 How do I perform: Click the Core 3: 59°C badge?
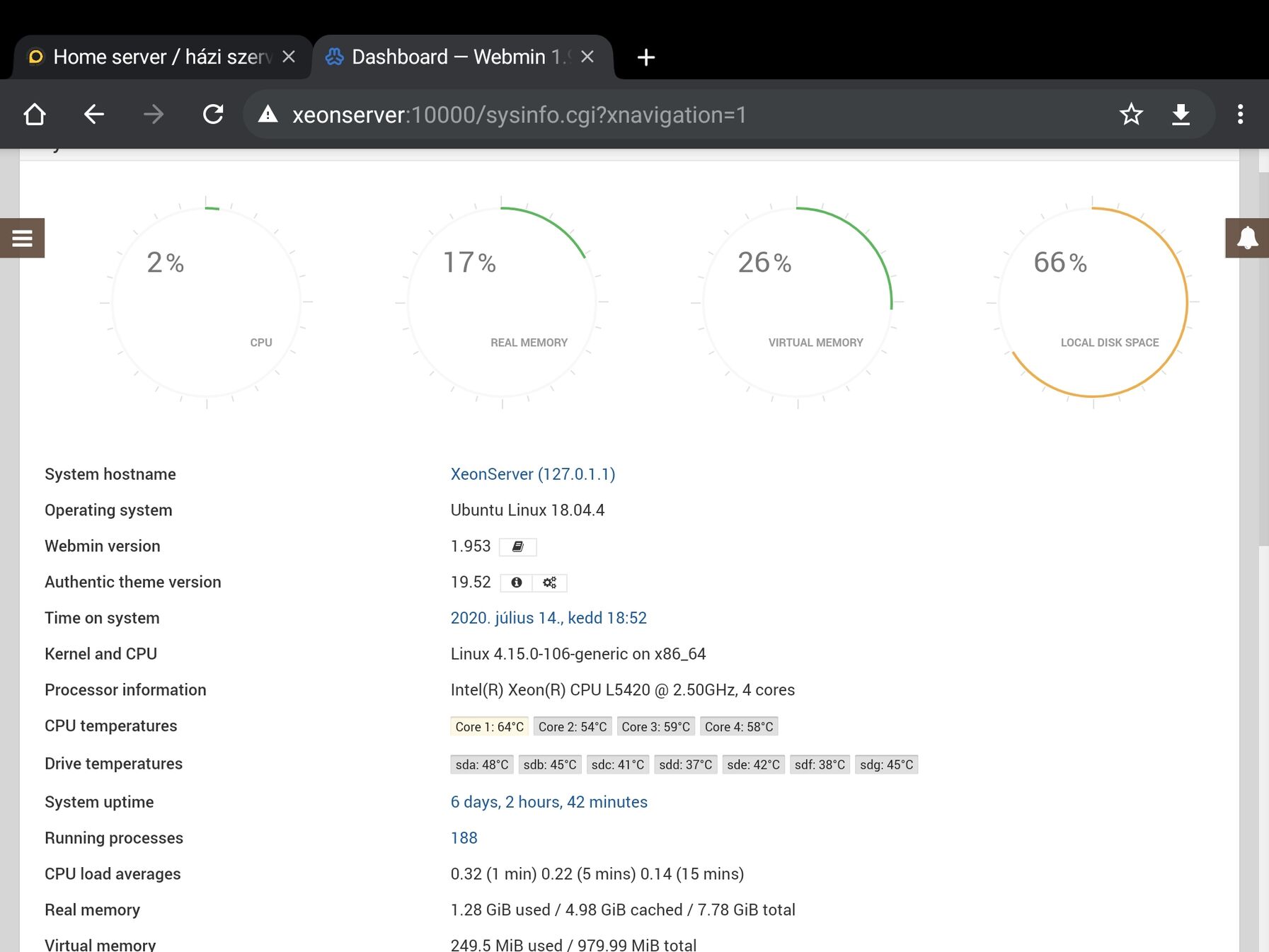point(656,727)
